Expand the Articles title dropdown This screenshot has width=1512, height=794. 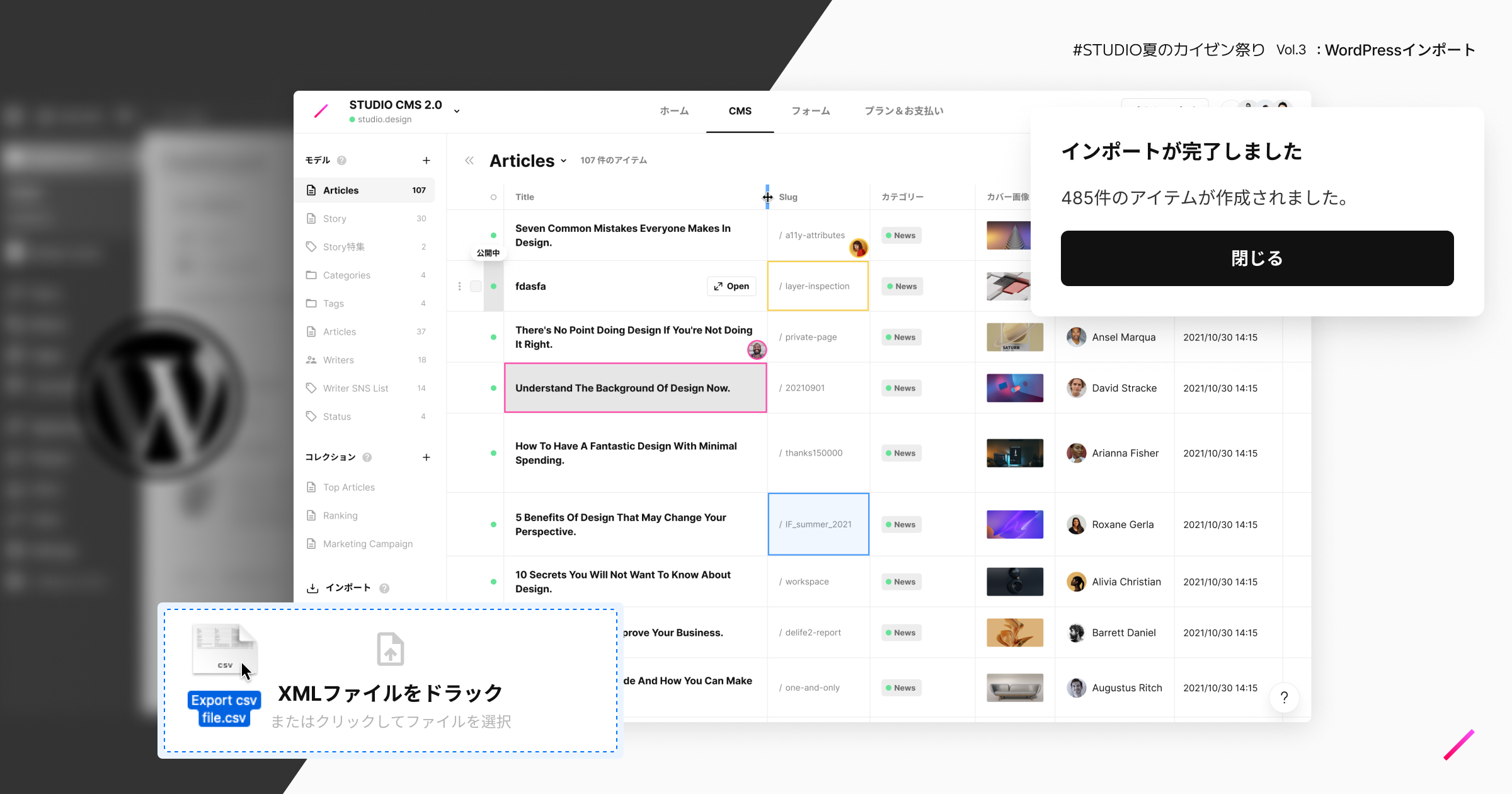[x=564, y=161]
